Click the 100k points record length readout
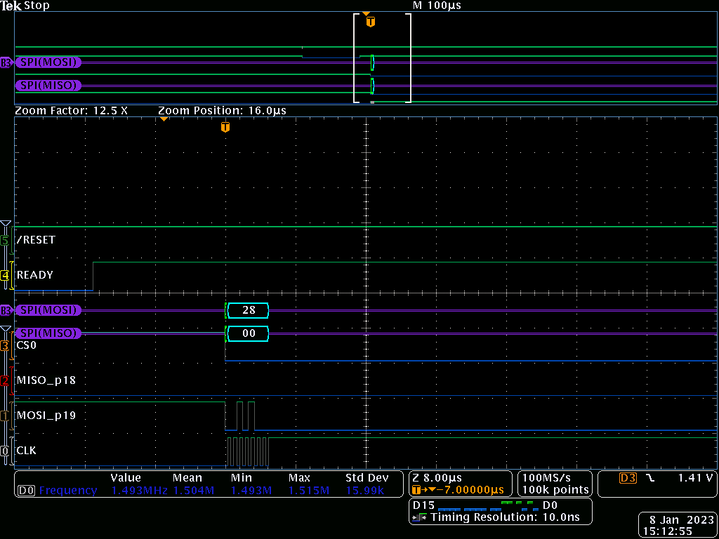The width and height of the screenshot is (719, 539). click(x=555, y=490)
